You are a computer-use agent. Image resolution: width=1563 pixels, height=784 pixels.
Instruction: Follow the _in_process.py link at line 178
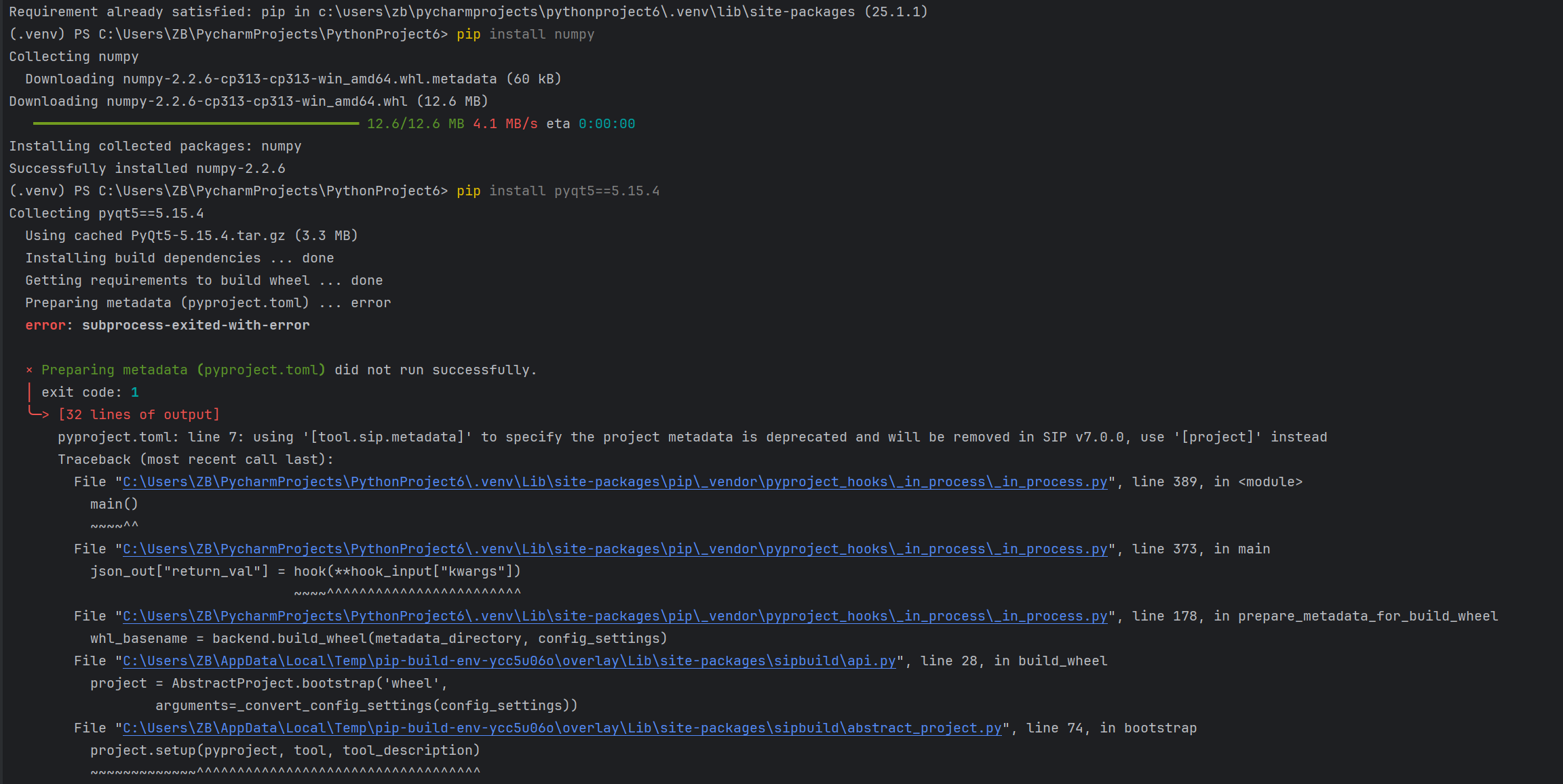pyautogui.click(x=614, y=616)
